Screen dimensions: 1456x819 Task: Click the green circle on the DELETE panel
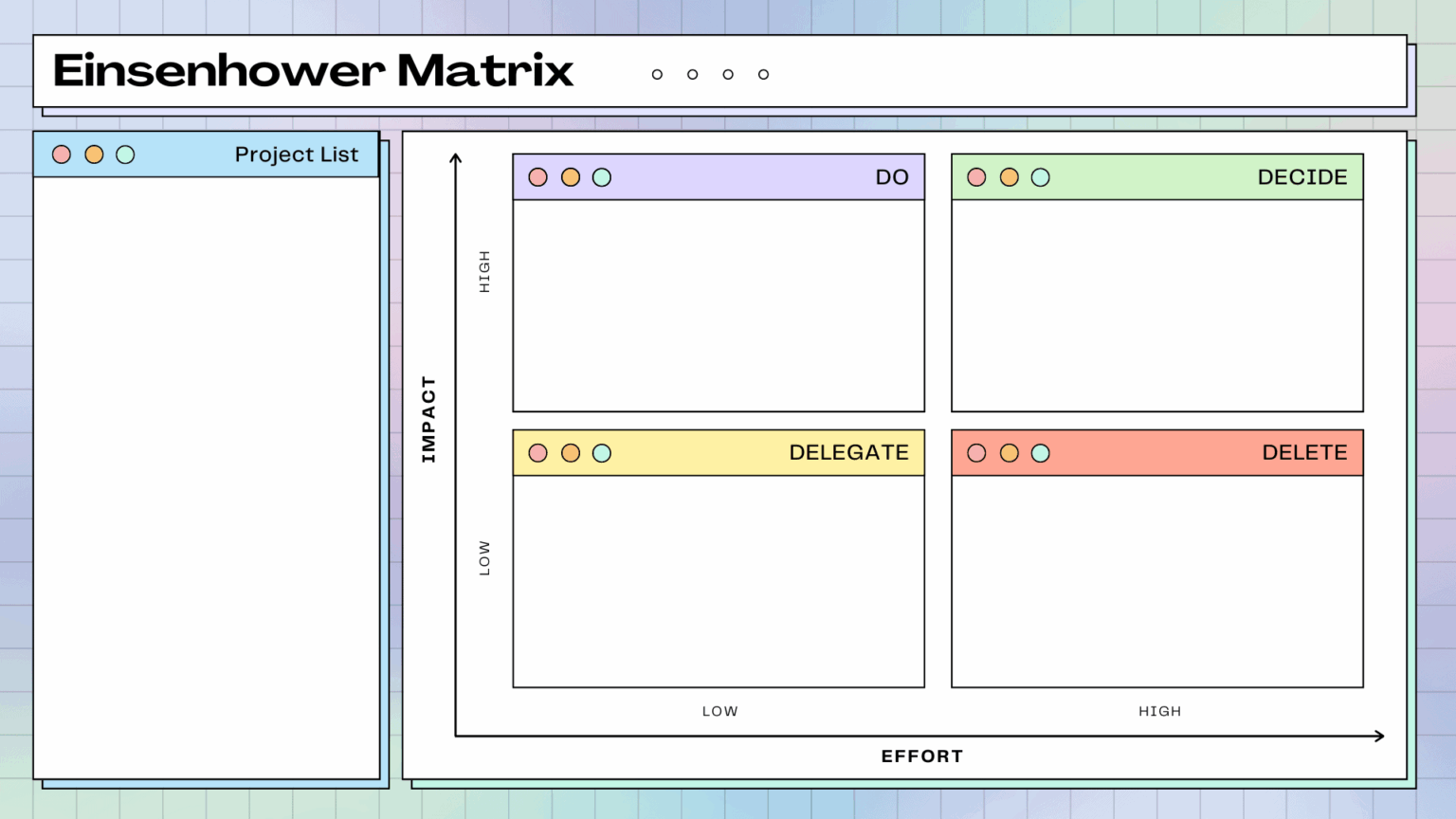click(x=1041, y=452)
